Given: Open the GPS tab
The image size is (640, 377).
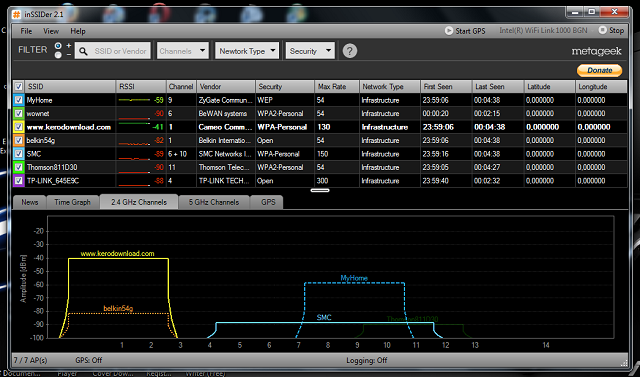Looking at the screenshot, I should pos(268,202).
